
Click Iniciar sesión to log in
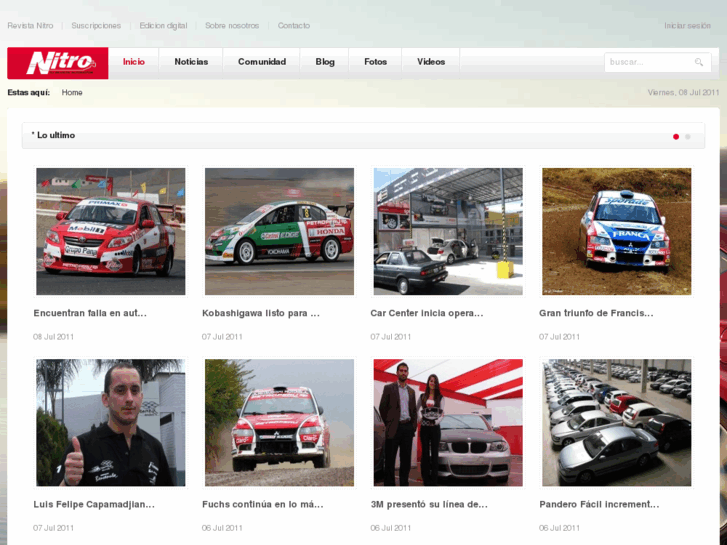coord(687,26)
